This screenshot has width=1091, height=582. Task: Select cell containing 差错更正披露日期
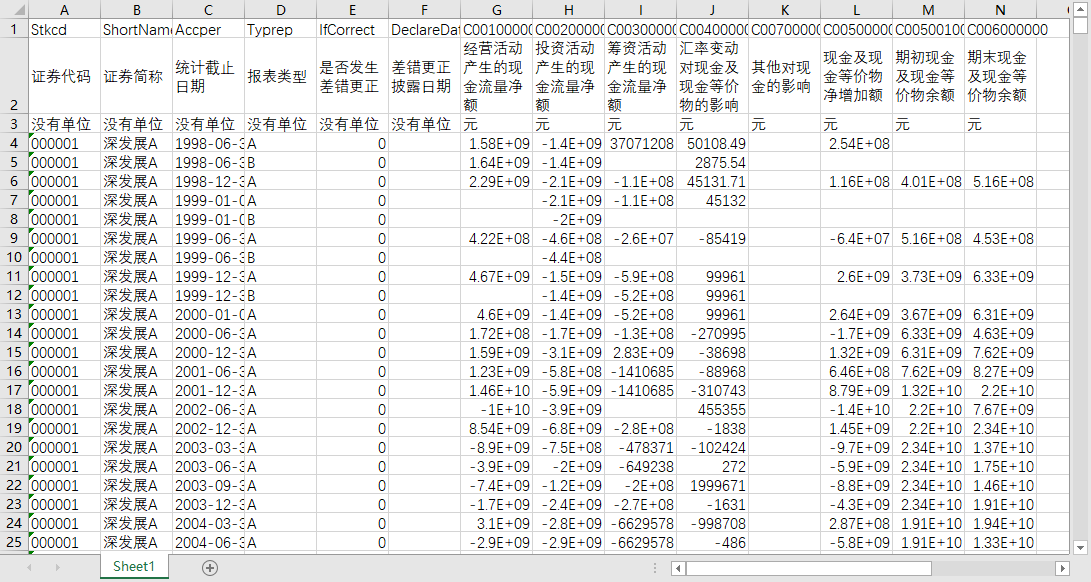pos(424,76)
